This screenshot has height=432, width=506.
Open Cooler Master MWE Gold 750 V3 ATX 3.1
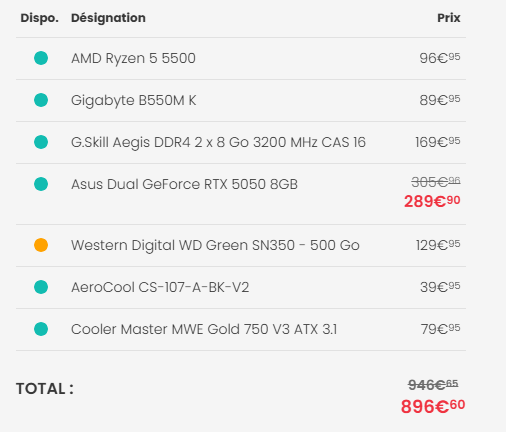pyautogui.click(x=204, y=329)
